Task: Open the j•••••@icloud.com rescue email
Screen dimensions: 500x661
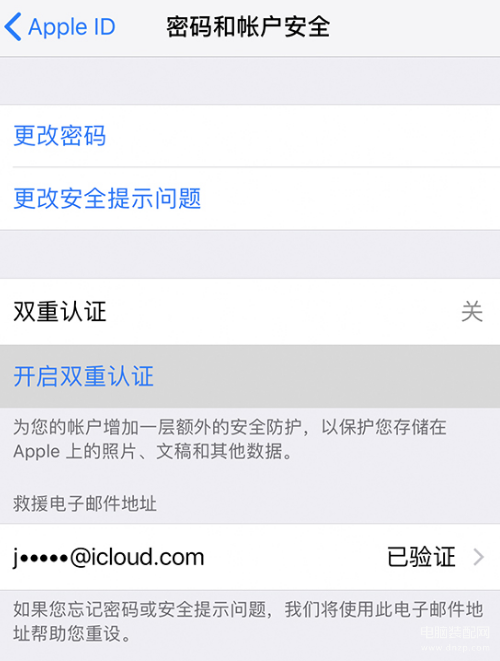Action: coord(250,557)
